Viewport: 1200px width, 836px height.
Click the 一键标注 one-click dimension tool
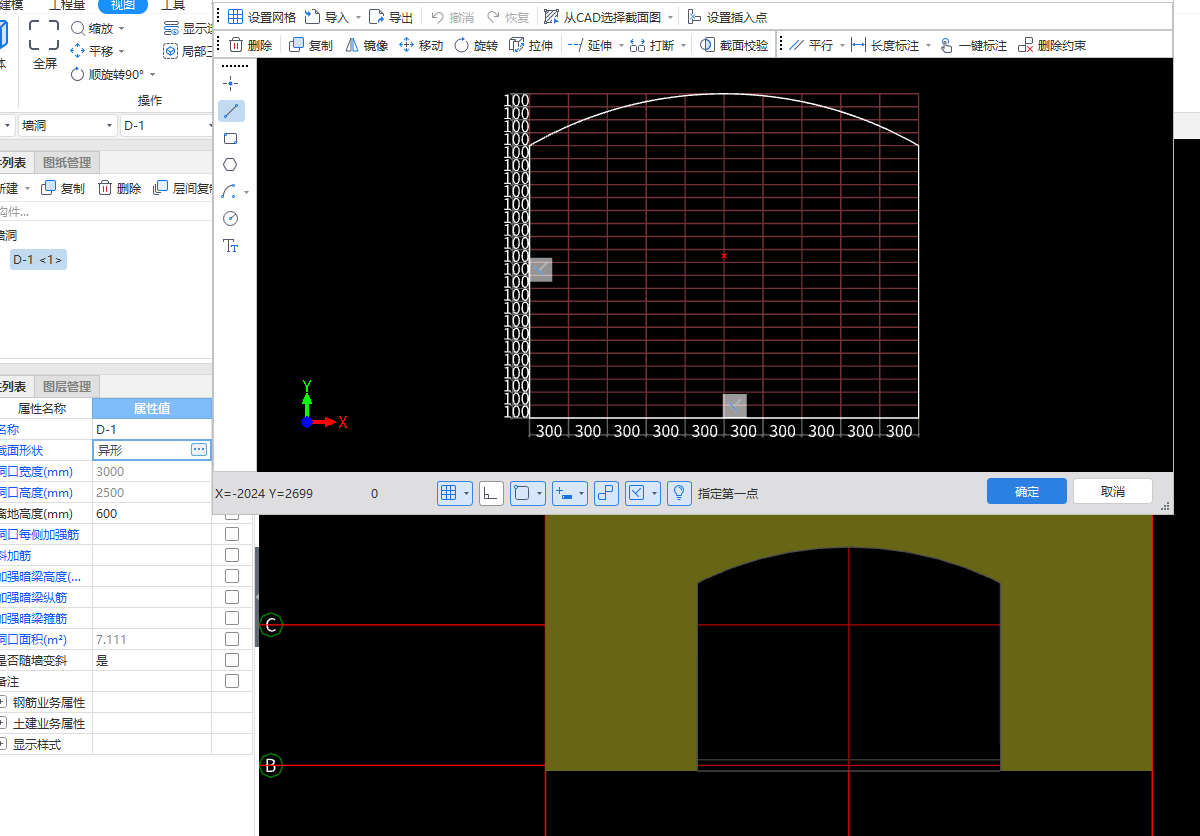click(973, 45)
